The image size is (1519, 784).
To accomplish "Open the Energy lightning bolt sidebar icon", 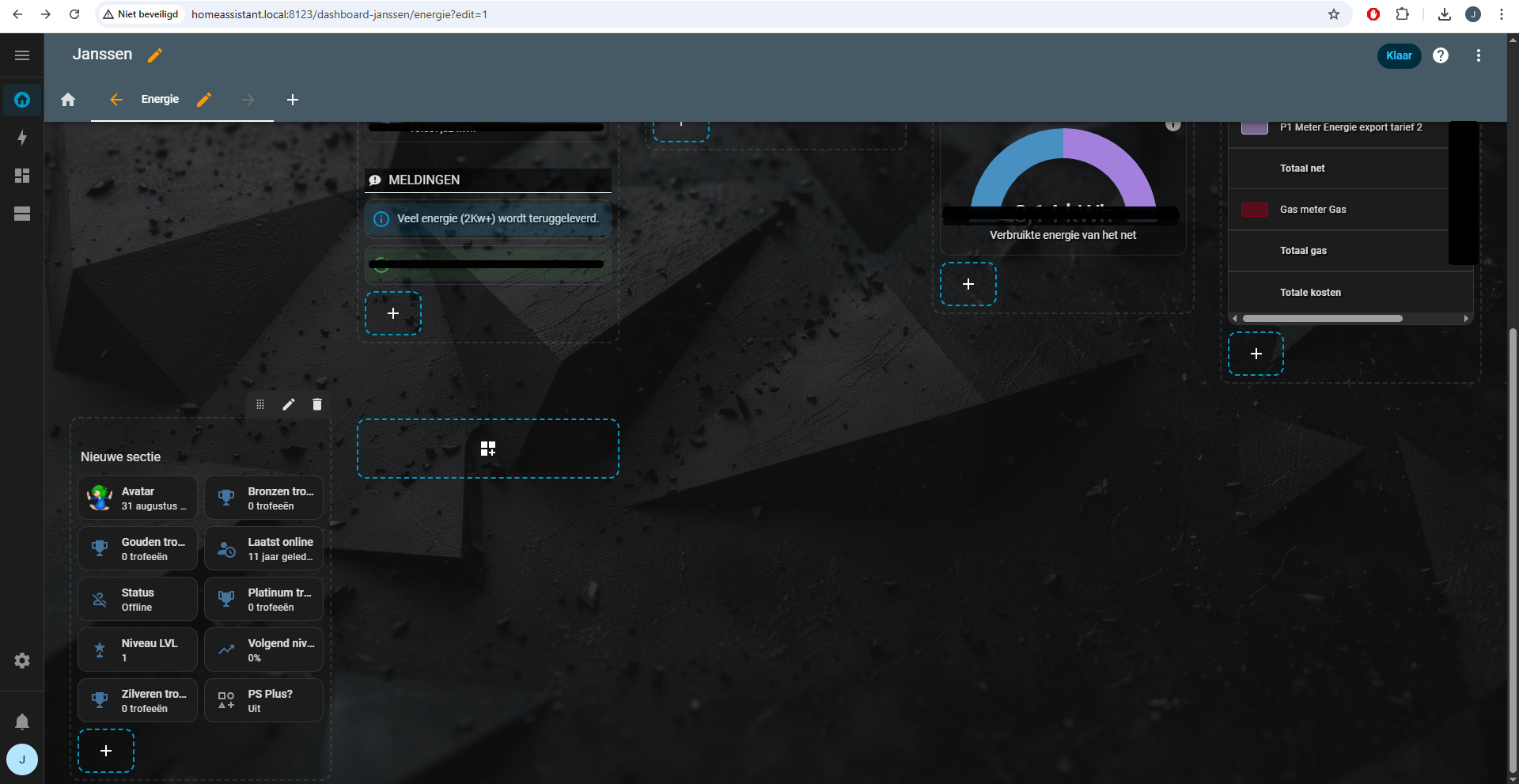I will click(22, 138).
